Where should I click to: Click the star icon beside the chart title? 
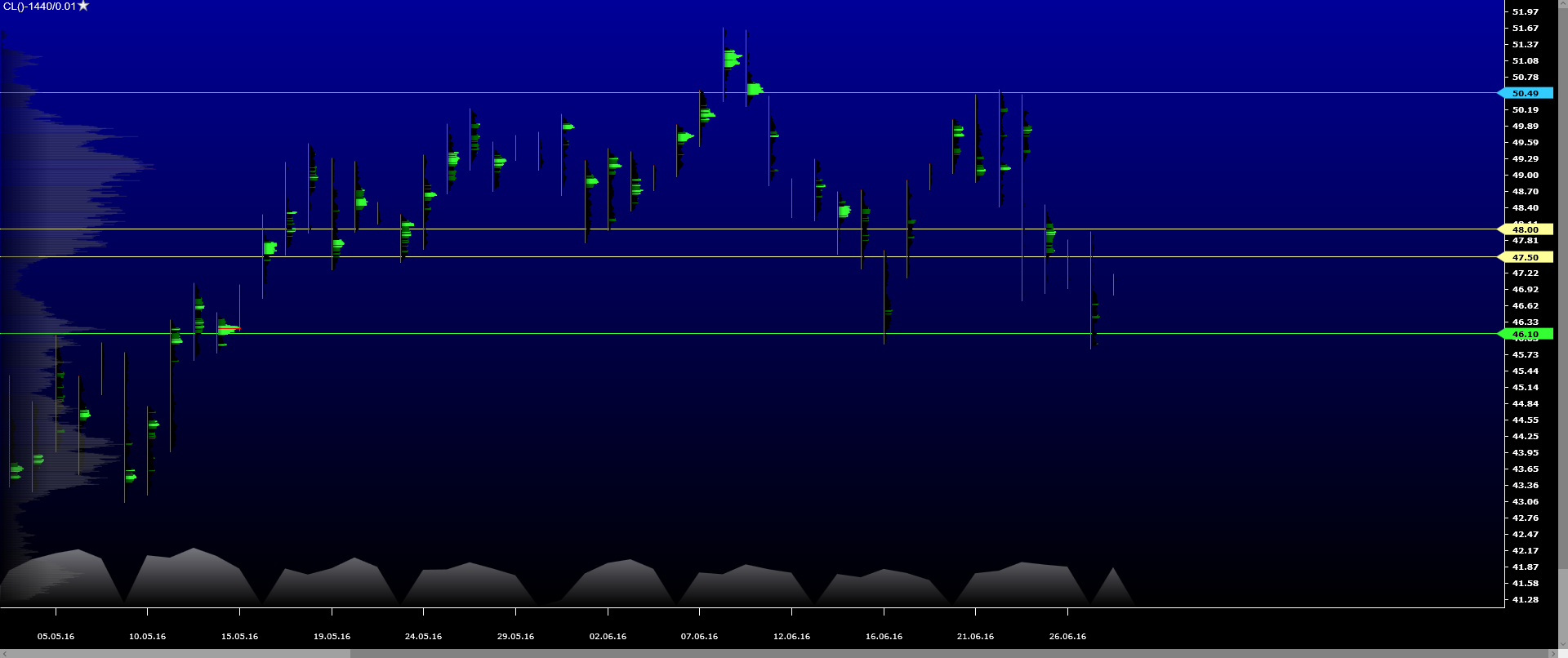click(x=83, y=6)
